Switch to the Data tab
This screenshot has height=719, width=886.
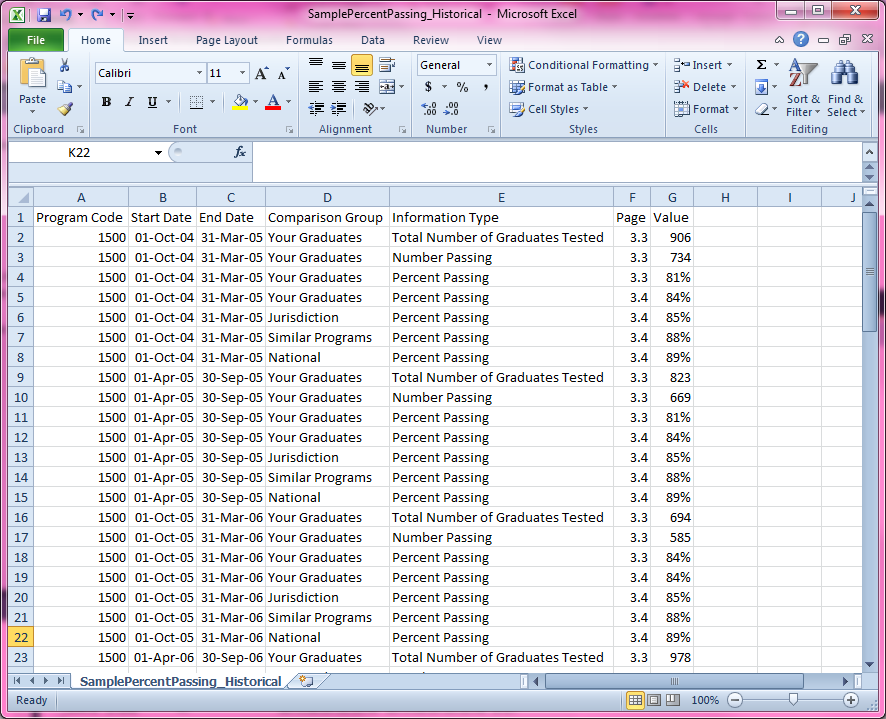(372, 40)
